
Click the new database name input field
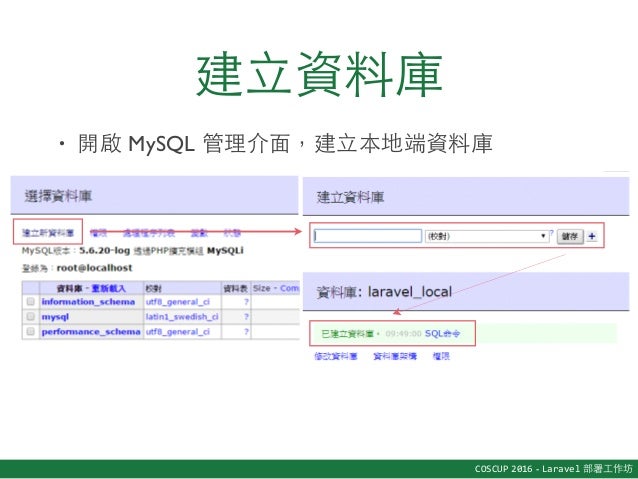click(368, 236)
